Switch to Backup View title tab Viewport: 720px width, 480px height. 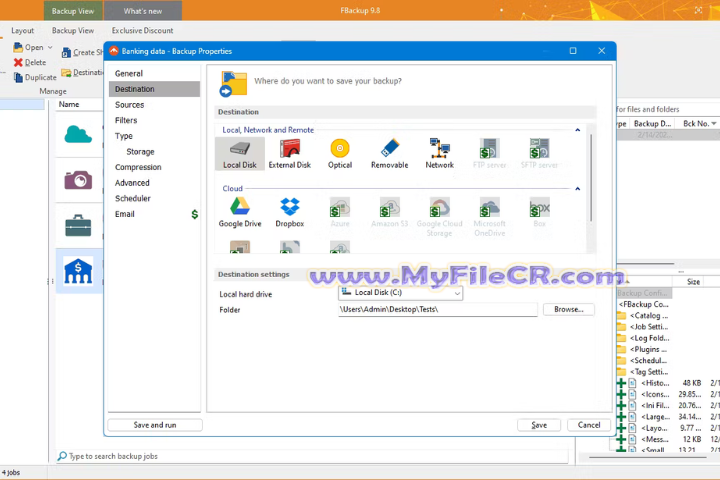73,11
